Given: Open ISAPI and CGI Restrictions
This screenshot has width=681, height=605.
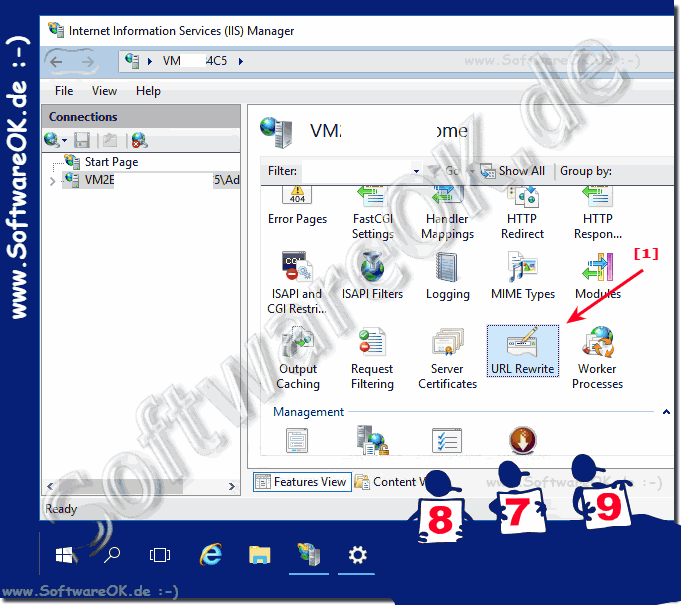Looking at the screenshot, I should coord(297,283).
